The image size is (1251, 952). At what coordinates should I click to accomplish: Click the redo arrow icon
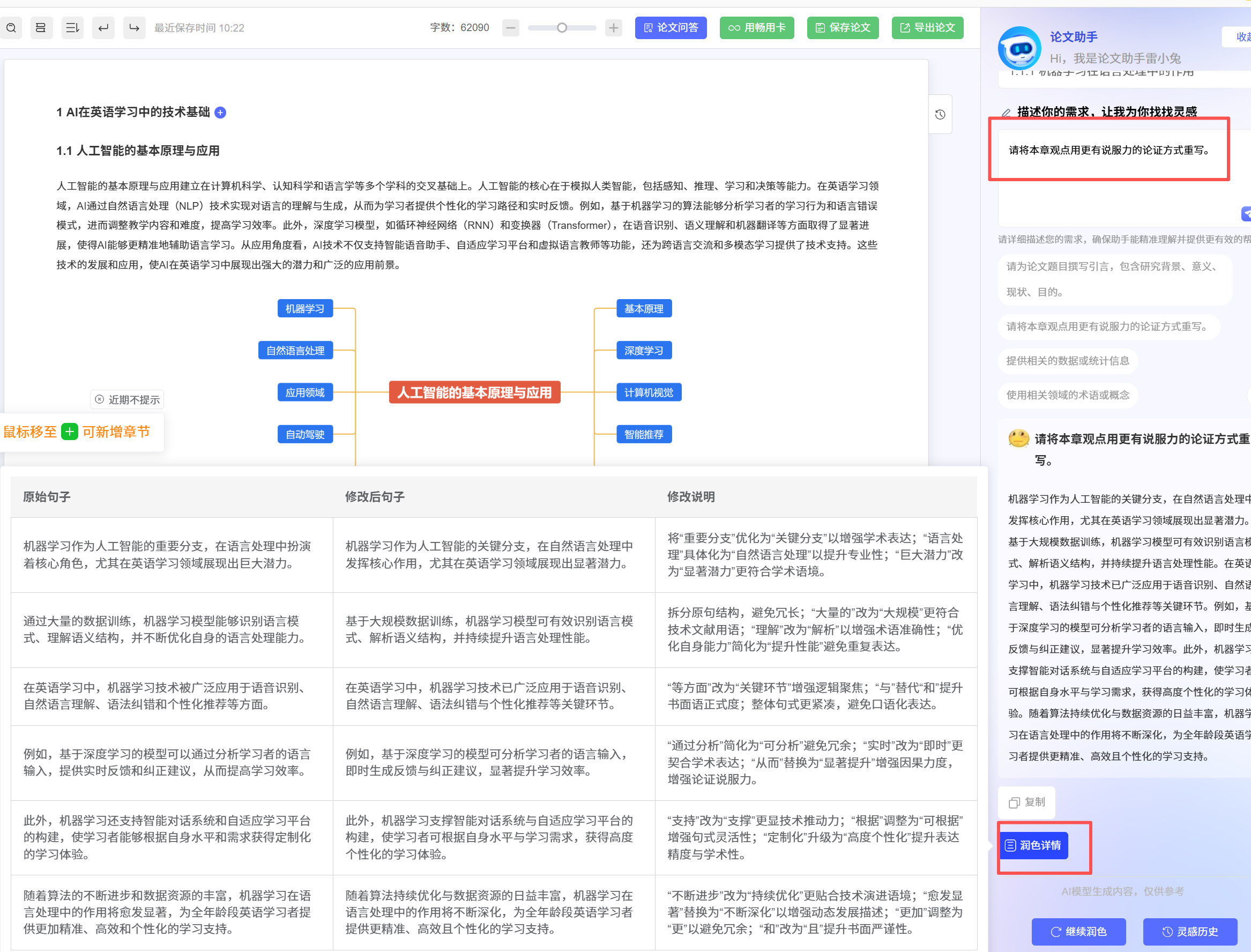(133, 28)
